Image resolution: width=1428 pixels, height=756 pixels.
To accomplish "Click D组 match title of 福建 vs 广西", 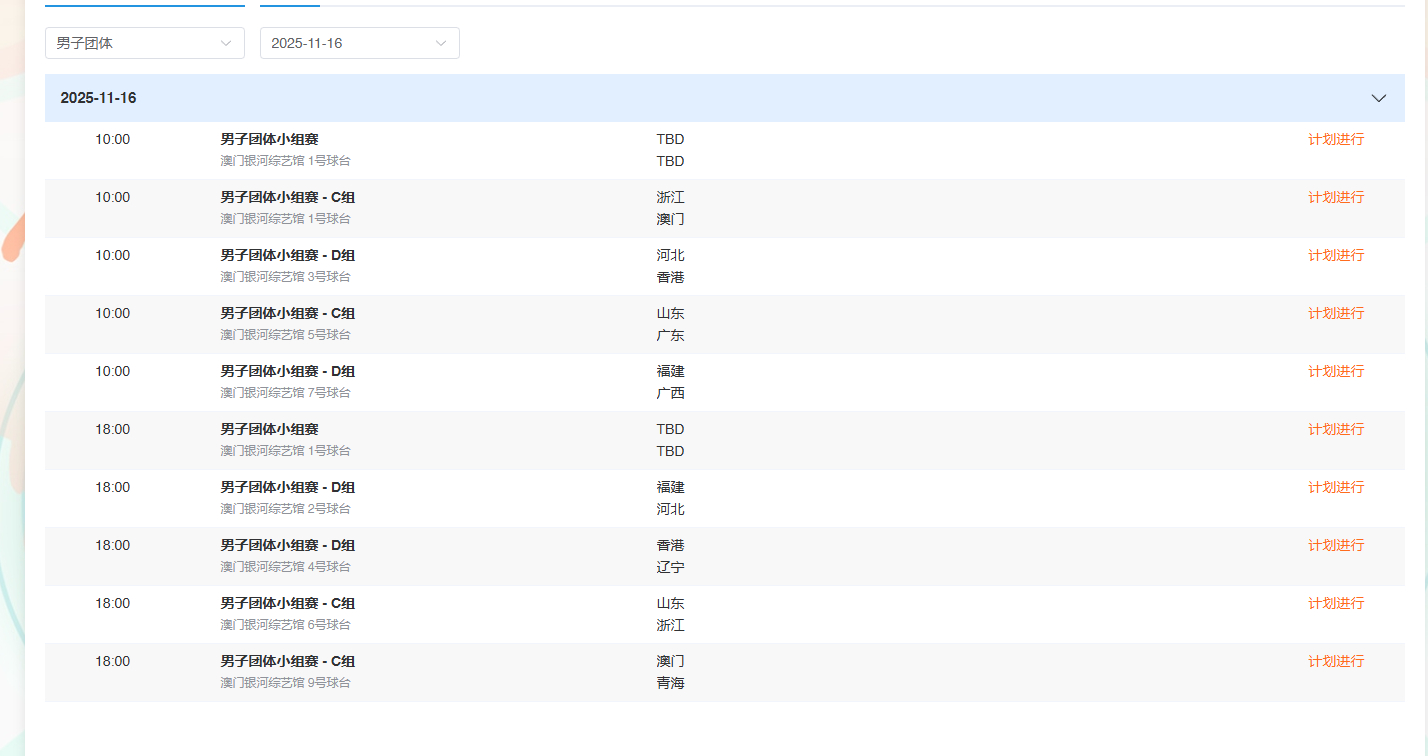I will 288,371.
